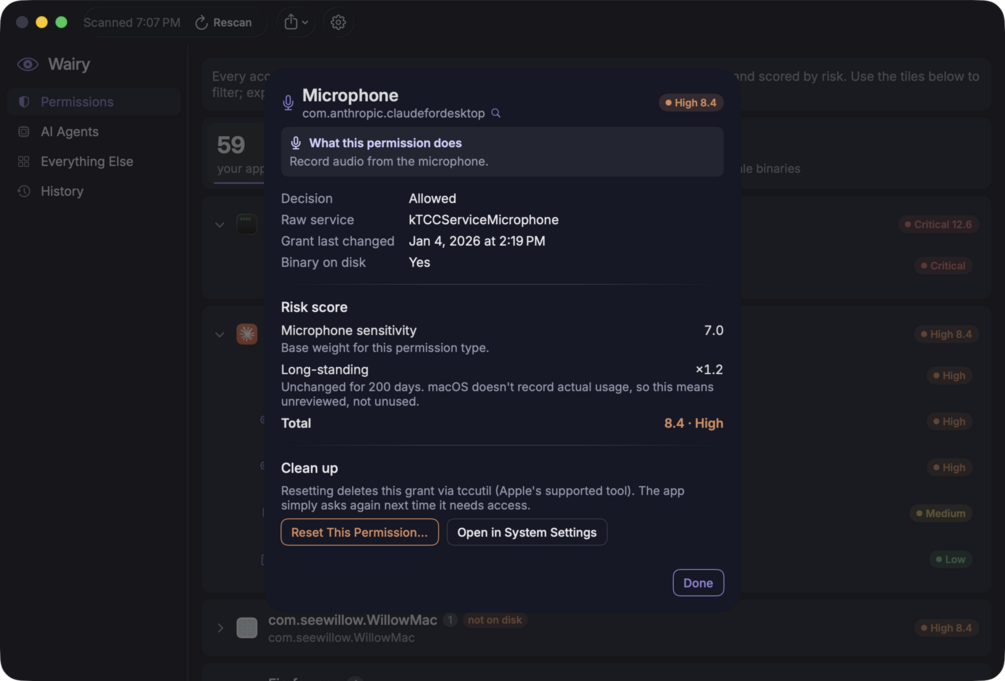The height and width of the screenshot is (681, 1005).
Task: Collapse the Critical 12.6 app group
Action: (x=220, y=224)
